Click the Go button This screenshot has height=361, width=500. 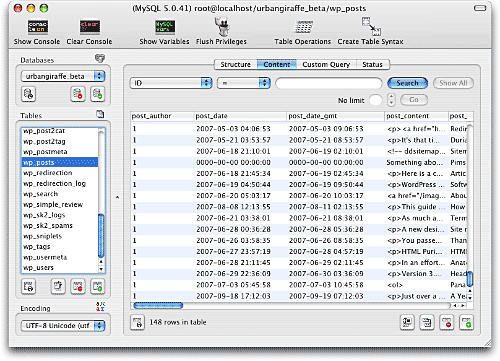414,100
